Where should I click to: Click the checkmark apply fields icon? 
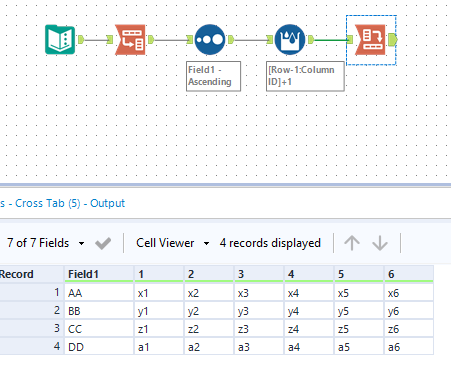[103, 243]
